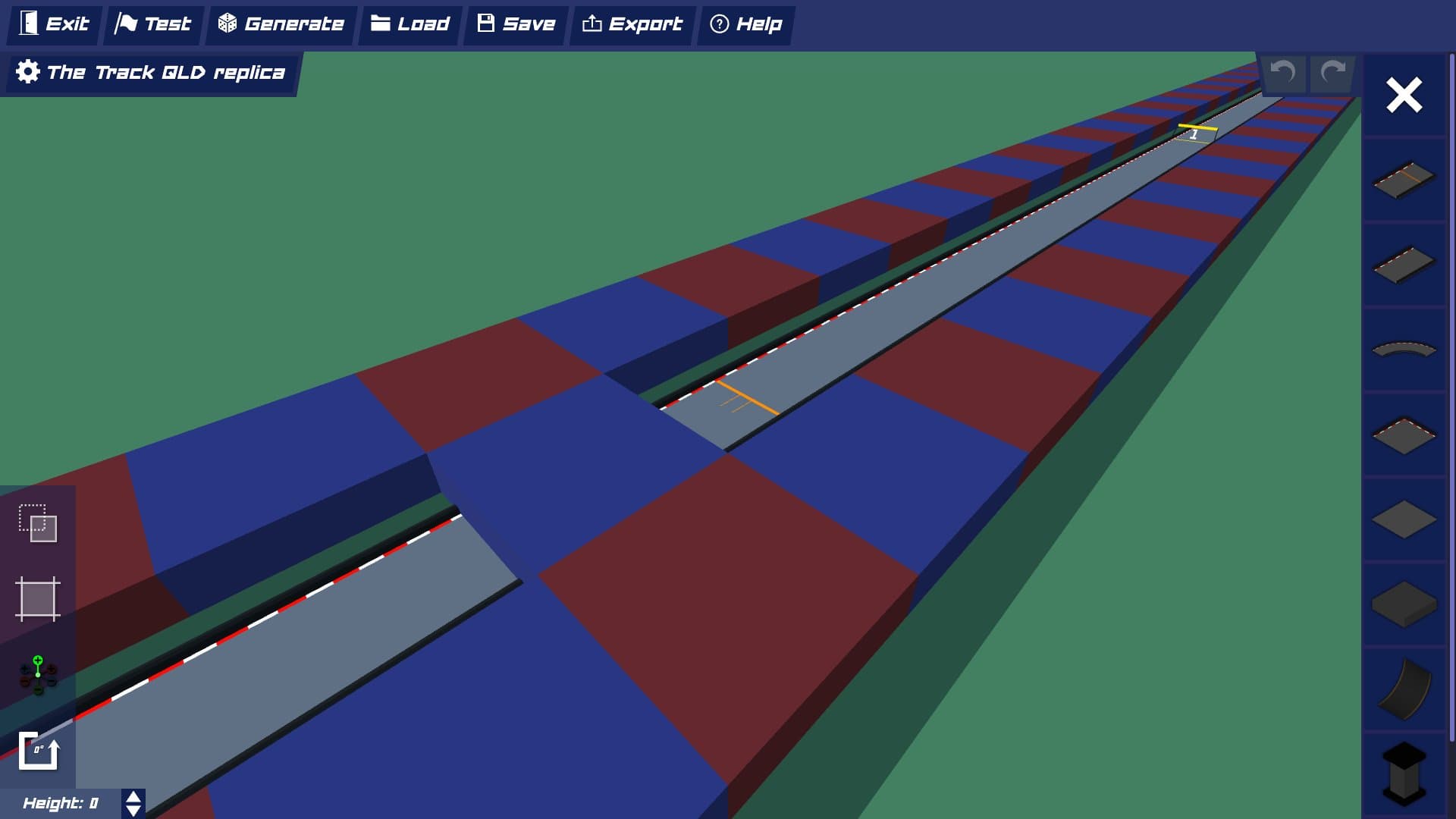Select the start line track piece

click(1404, 180)
